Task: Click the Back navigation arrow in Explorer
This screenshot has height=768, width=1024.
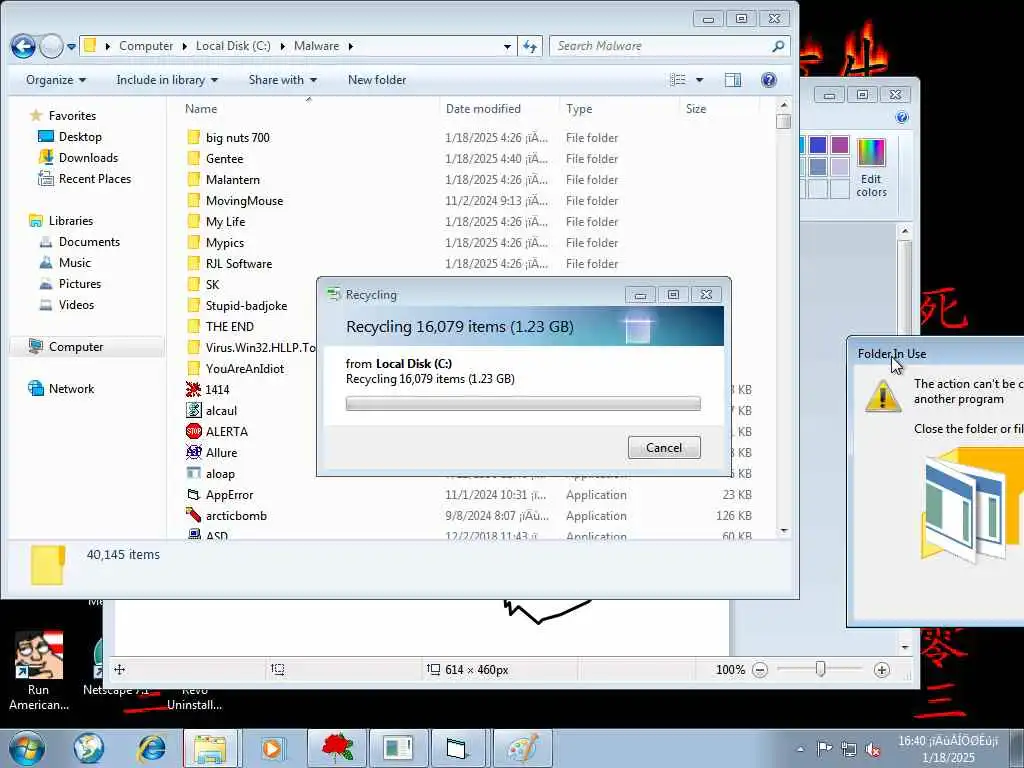Action: tap(24, 46)
